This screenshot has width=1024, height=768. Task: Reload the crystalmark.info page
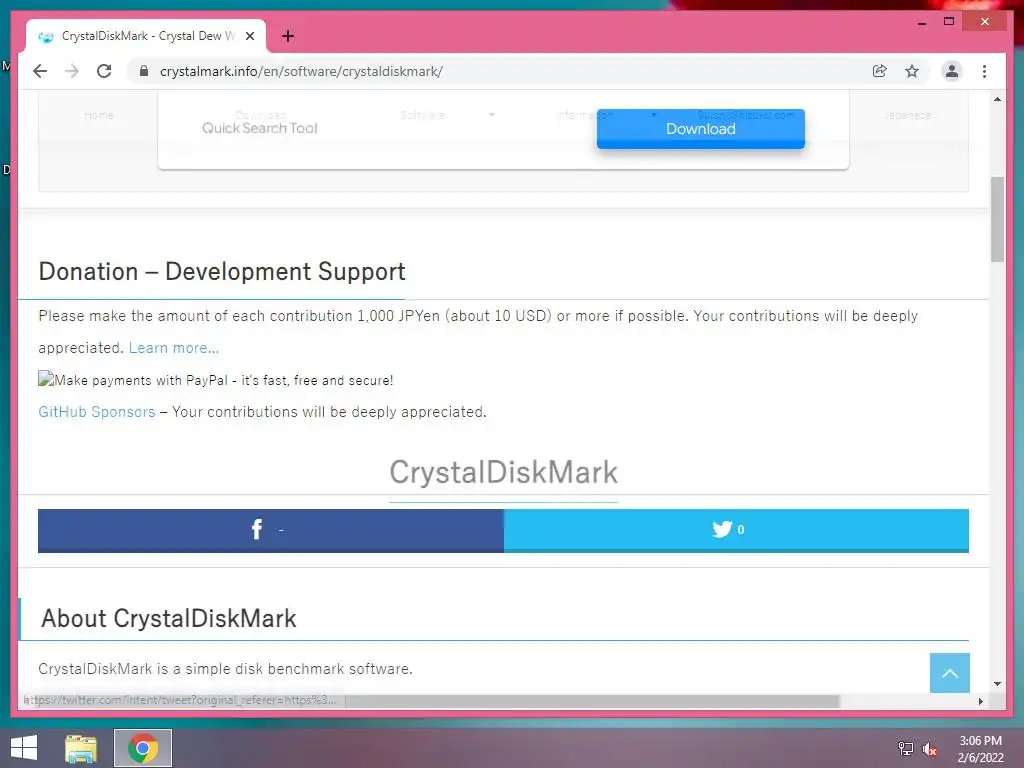click(x=104, y=71)
